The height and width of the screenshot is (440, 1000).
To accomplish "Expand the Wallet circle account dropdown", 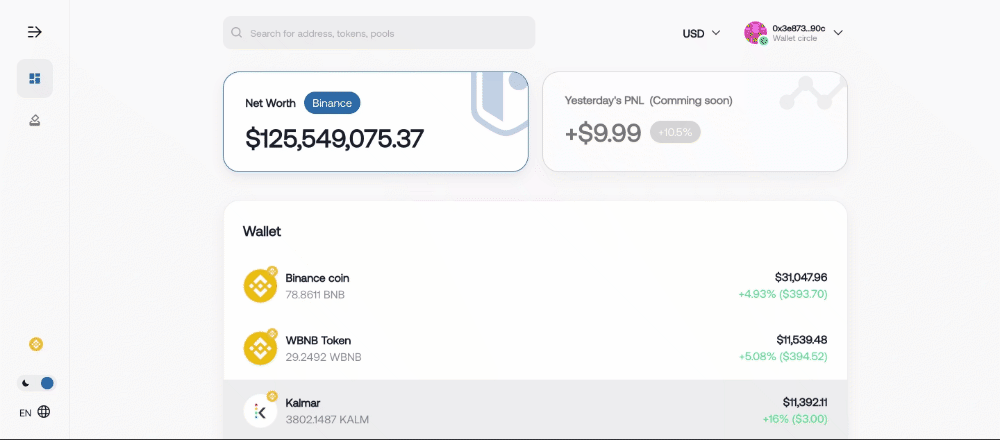I will tap(838, 33).
